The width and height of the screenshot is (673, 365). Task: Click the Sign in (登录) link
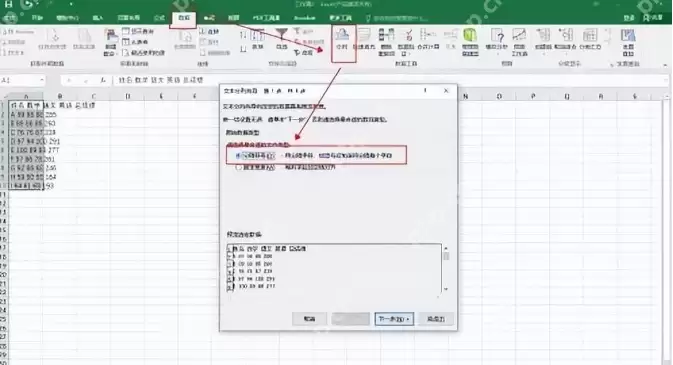tap(629, 18)
